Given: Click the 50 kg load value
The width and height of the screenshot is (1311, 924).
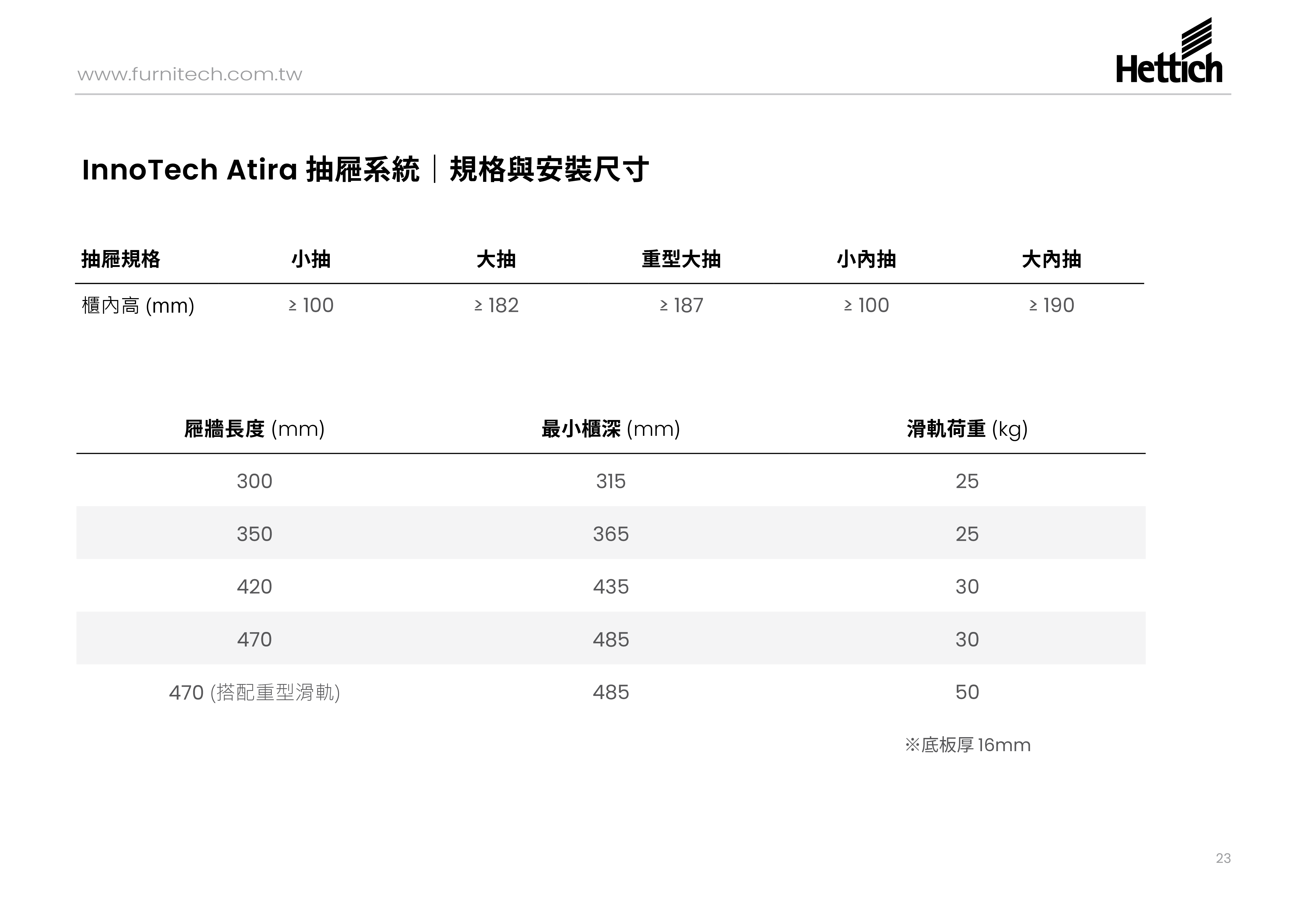Looking at the screenshot, I should click(967, 692).
